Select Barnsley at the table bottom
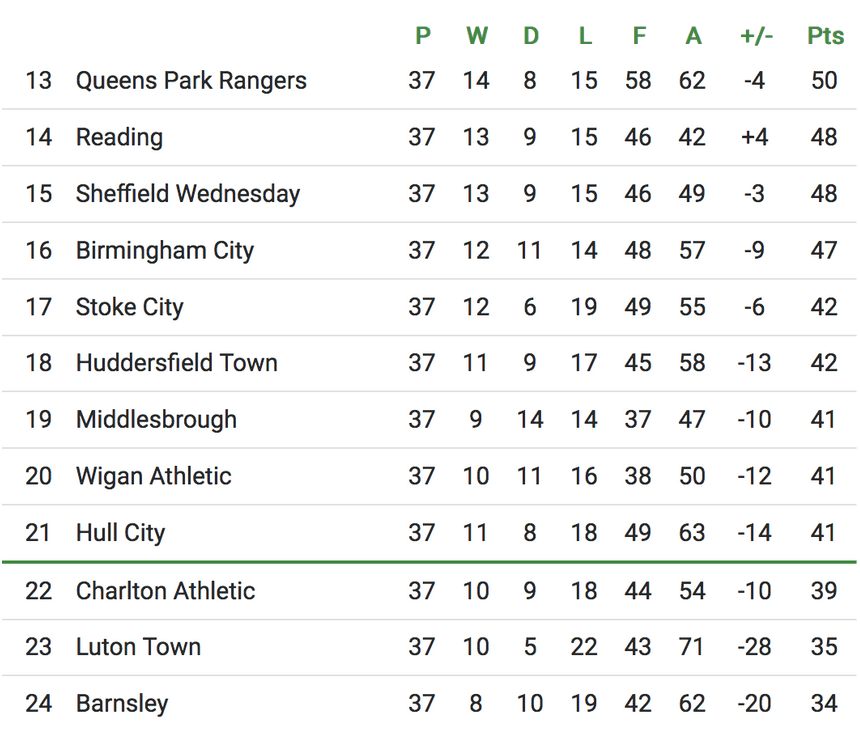Screen dimensions: 860x732 (x=122, y=704)
